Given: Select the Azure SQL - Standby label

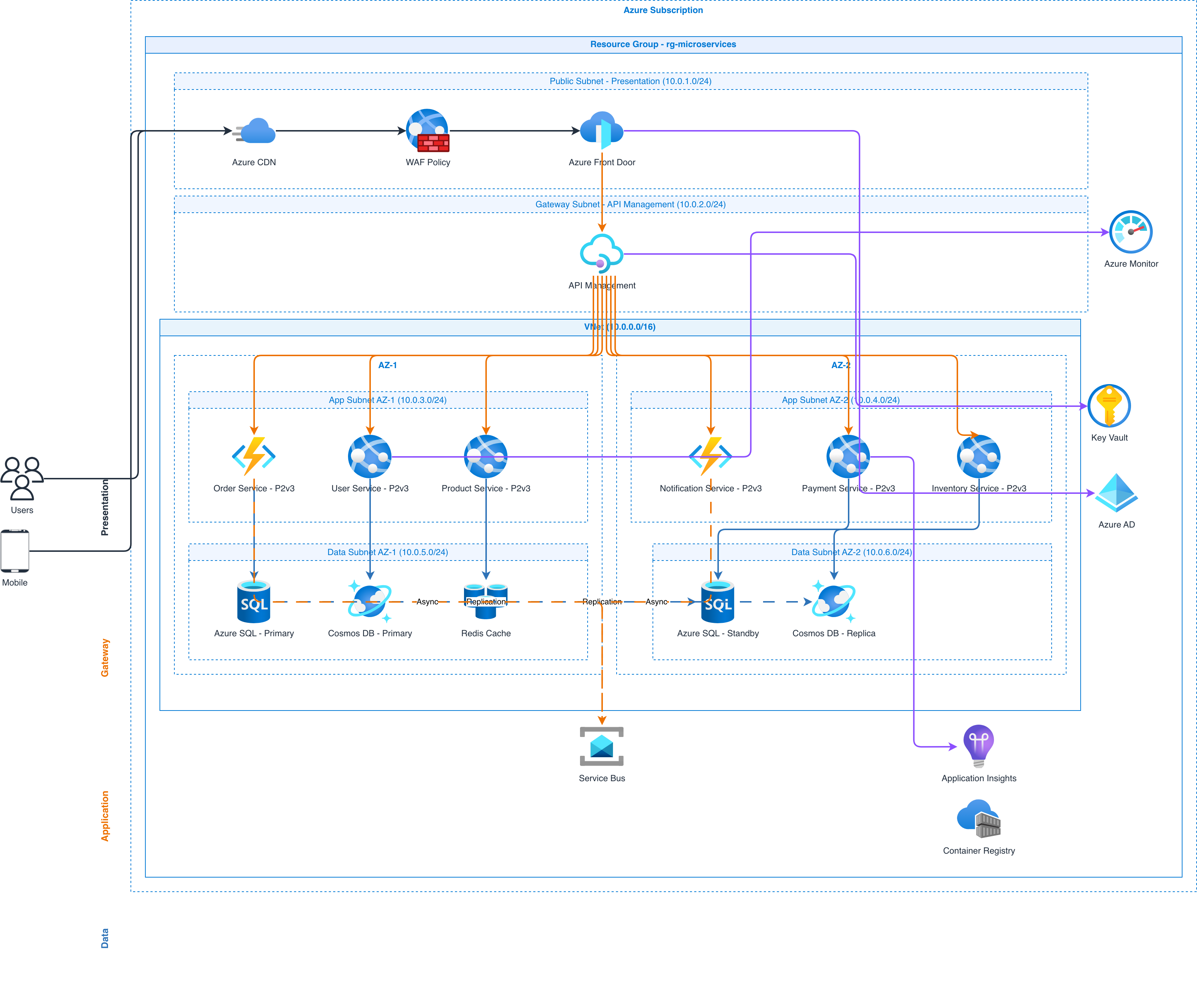Looking at the screenshot, I should point(718,633).
